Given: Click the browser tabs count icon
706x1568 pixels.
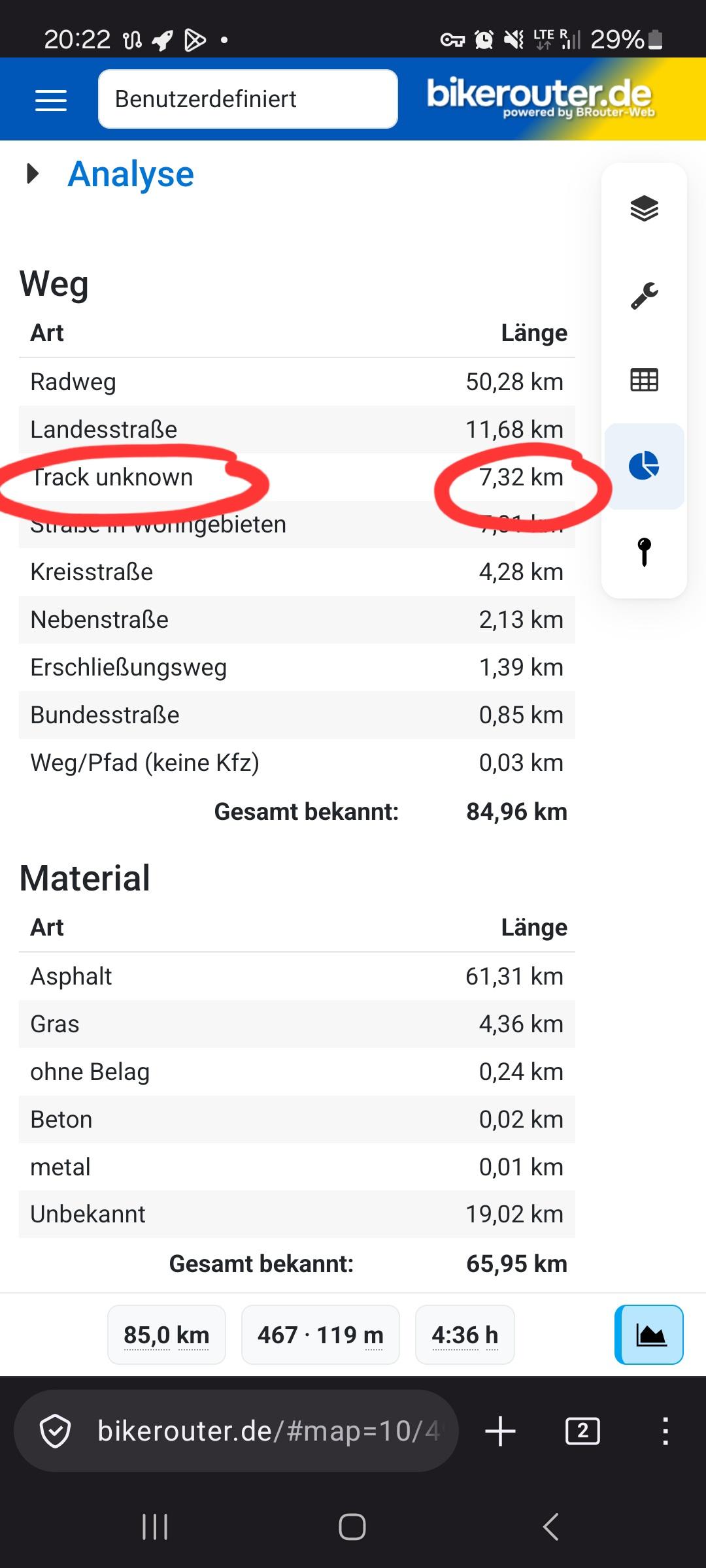Looking at the screenshot, I should [x=582, y=1431].
